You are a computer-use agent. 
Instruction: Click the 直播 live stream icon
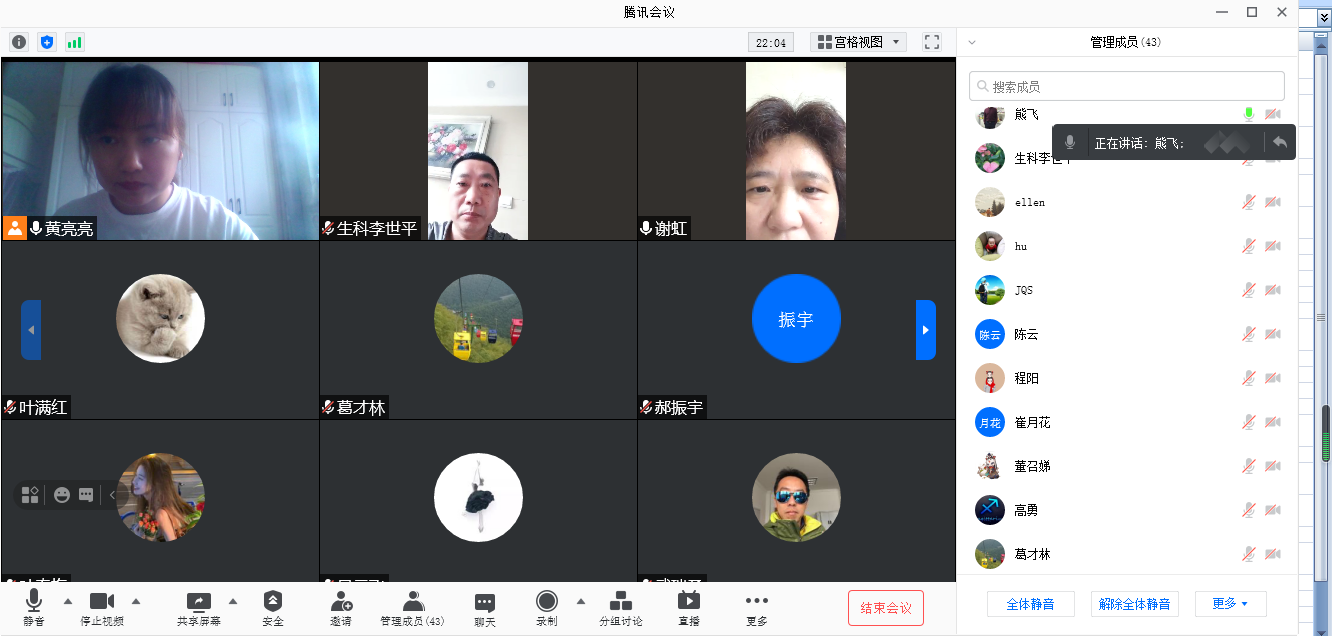click(x=688, y=601)
